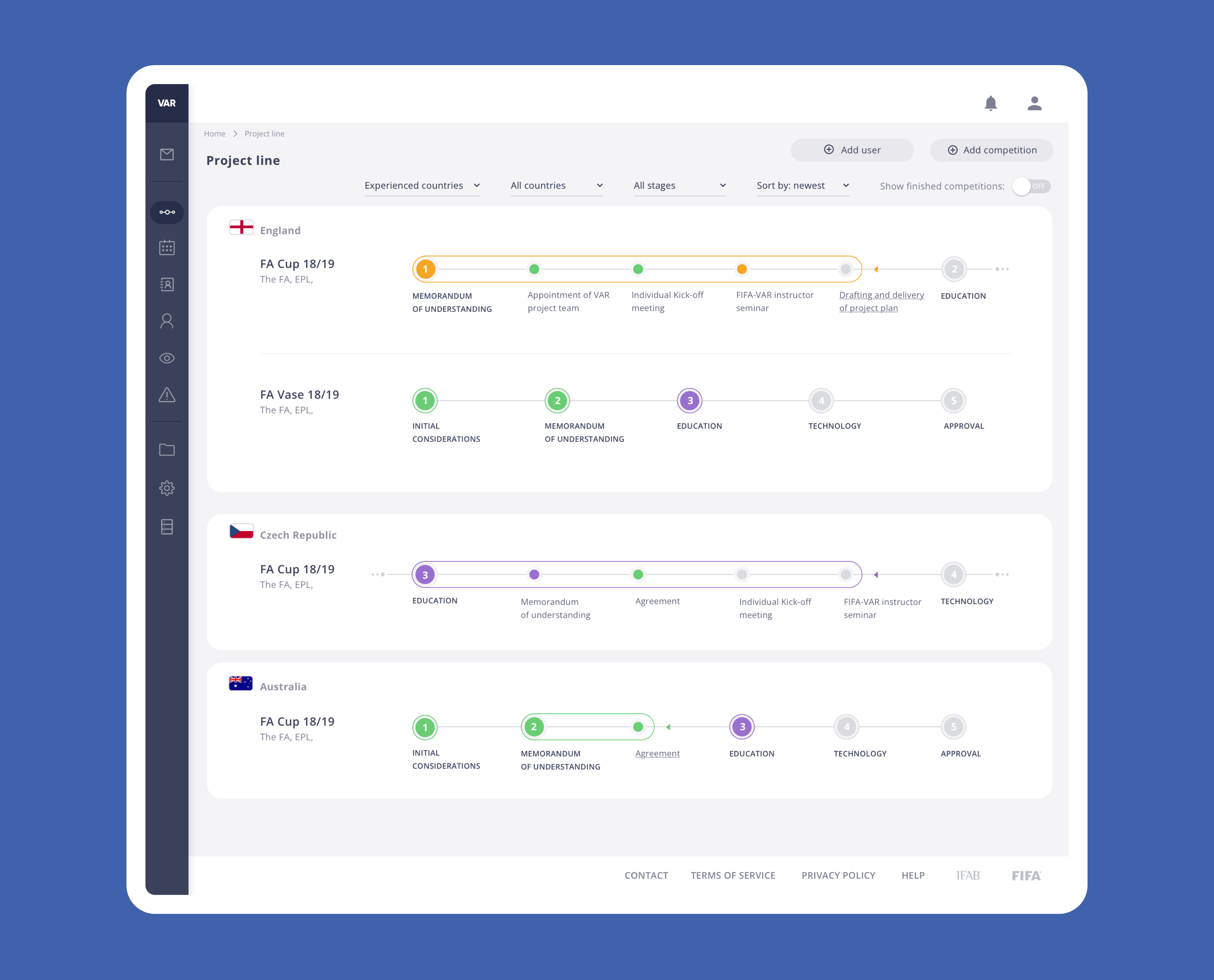Click the Agreement link under Australia
Image resolution: width=1214 pixels, height=980 pixels.
click(x=657, y=754)
